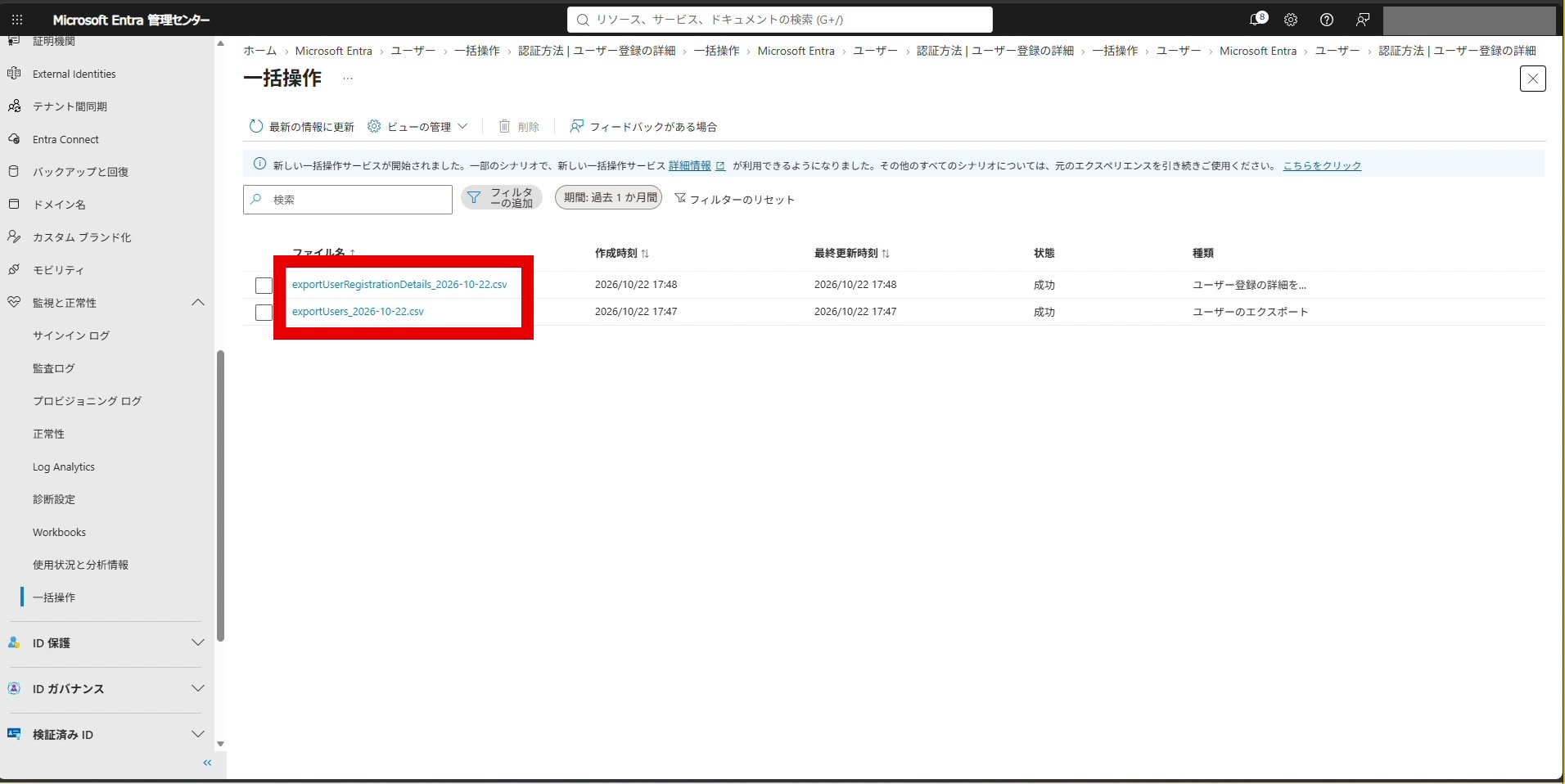The height and width of the screenshot is (784, 1565).
Task: Open the ビューの管理 dropdown
Action: (x=417, y=126)
